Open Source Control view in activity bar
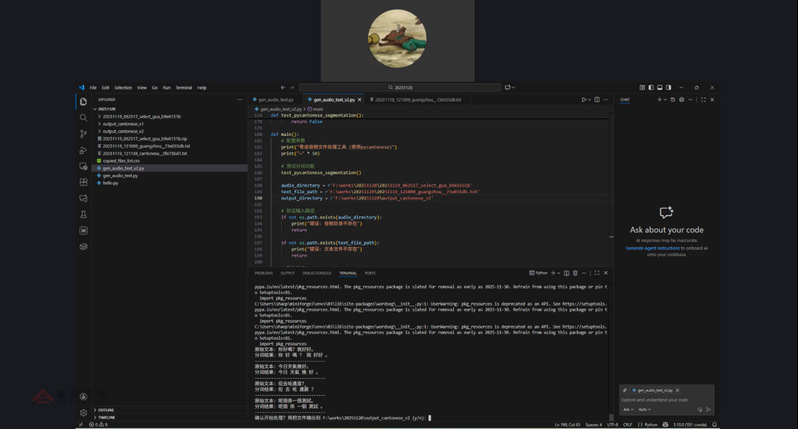Image resolution: width=798 pixels, height=429 pixels. [84, 134]
